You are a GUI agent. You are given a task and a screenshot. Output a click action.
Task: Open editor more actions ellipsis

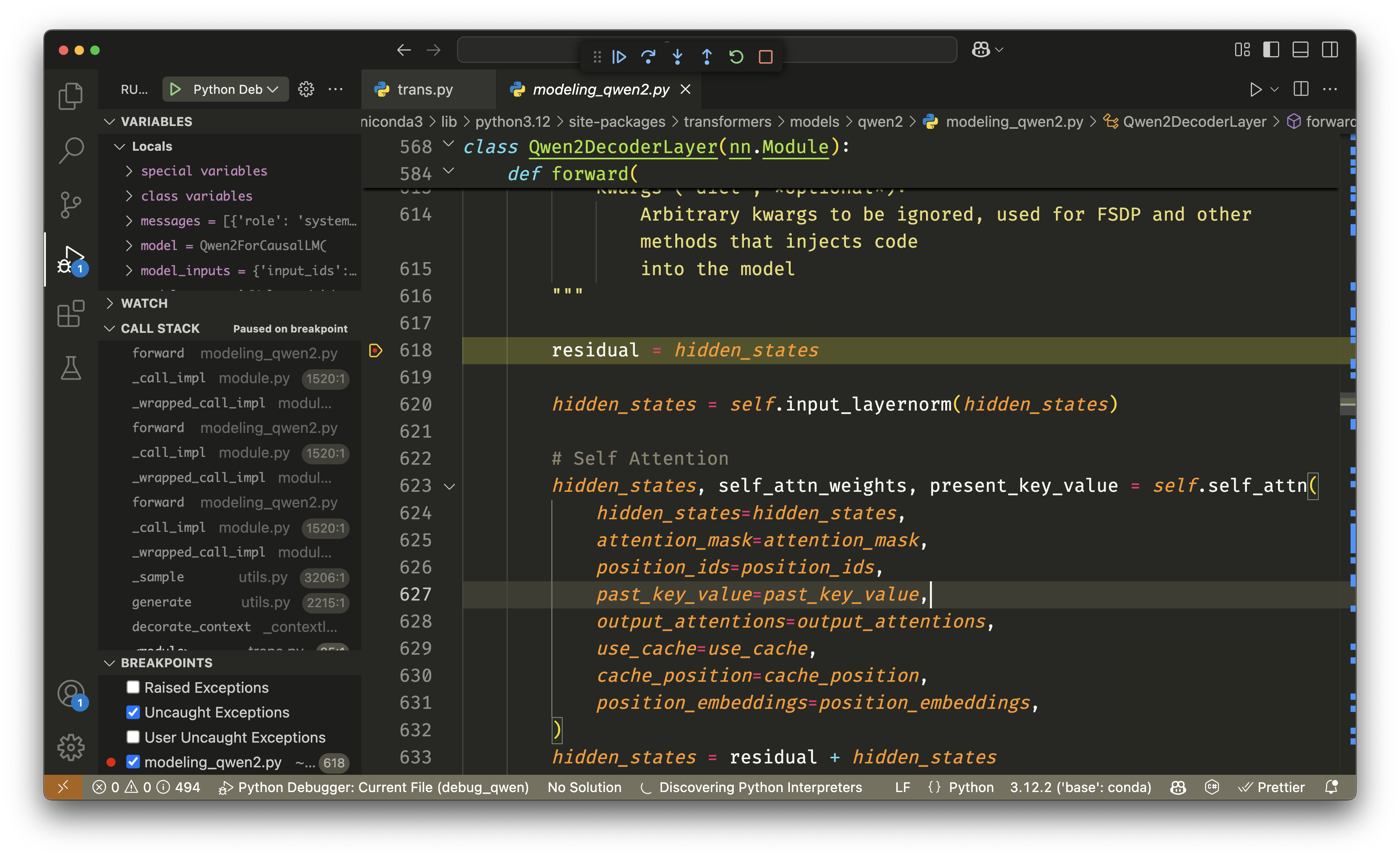pos(1330,89)
